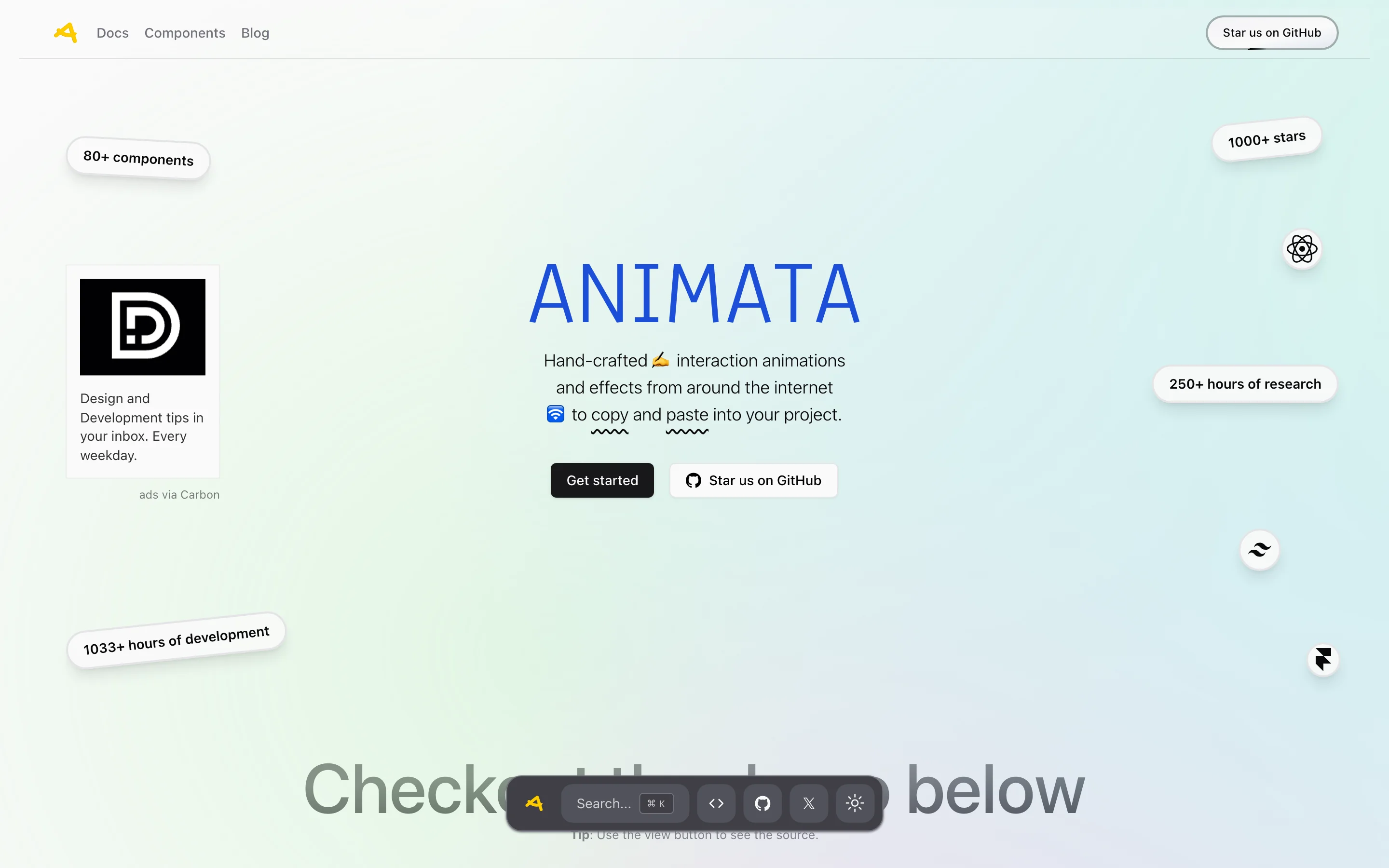Click the wifi emoji in the tagline
Viewport: 1389px width, 868px height.
click(555, 414)
